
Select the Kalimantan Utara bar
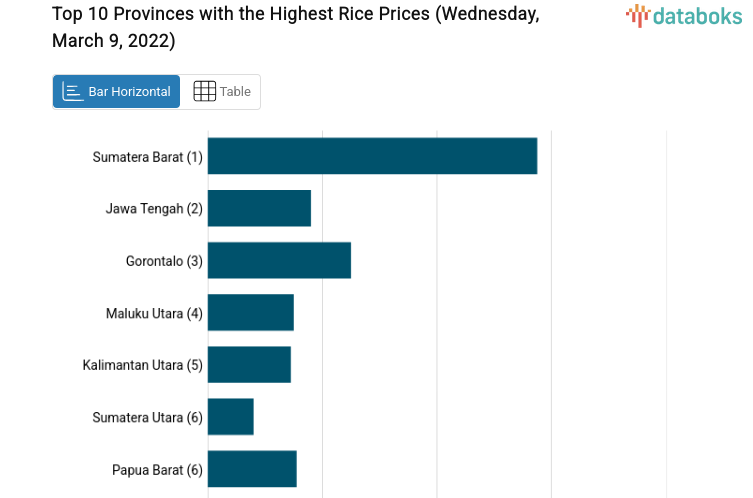point(249,364)
